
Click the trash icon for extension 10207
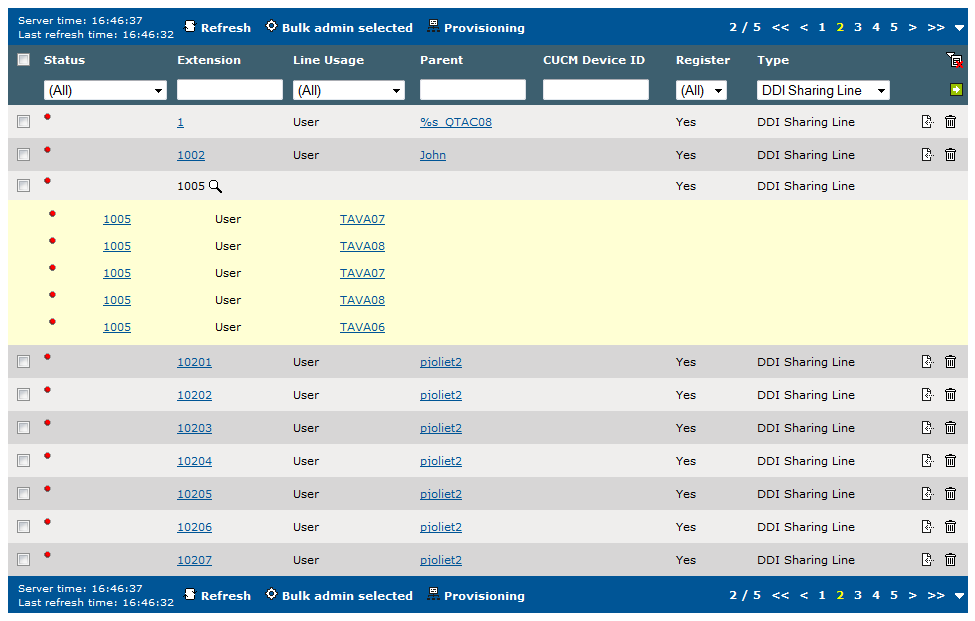(950, 559)
